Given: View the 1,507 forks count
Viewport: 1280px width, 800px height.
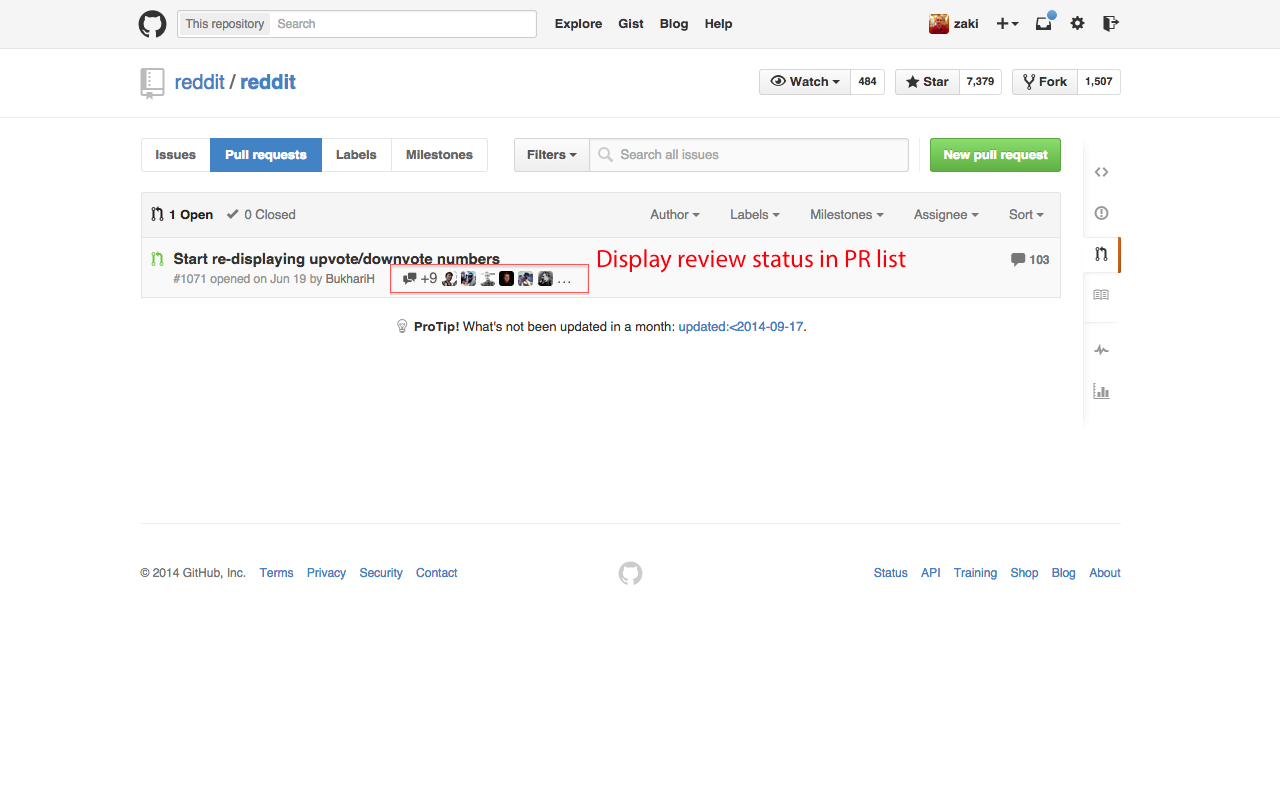Looking at the screenshot, I should [1099, 82].
